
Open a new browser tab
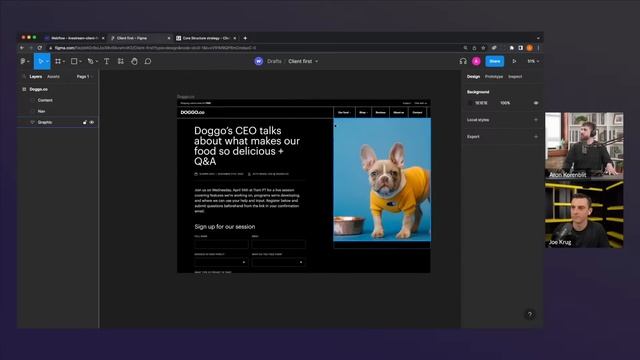coord(245,38)
